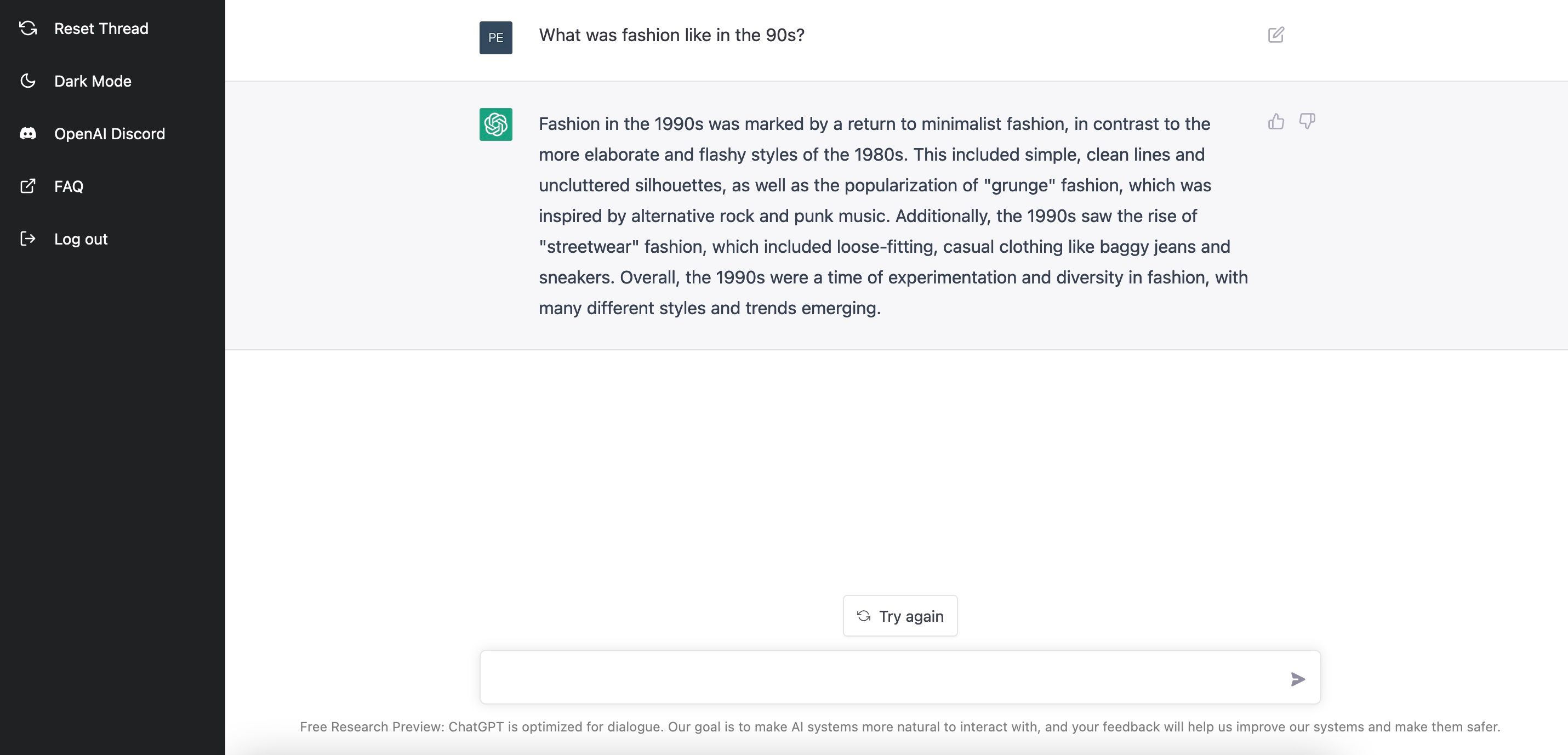
Task: Click the thumbs down icon
Action: [1307, 121]
